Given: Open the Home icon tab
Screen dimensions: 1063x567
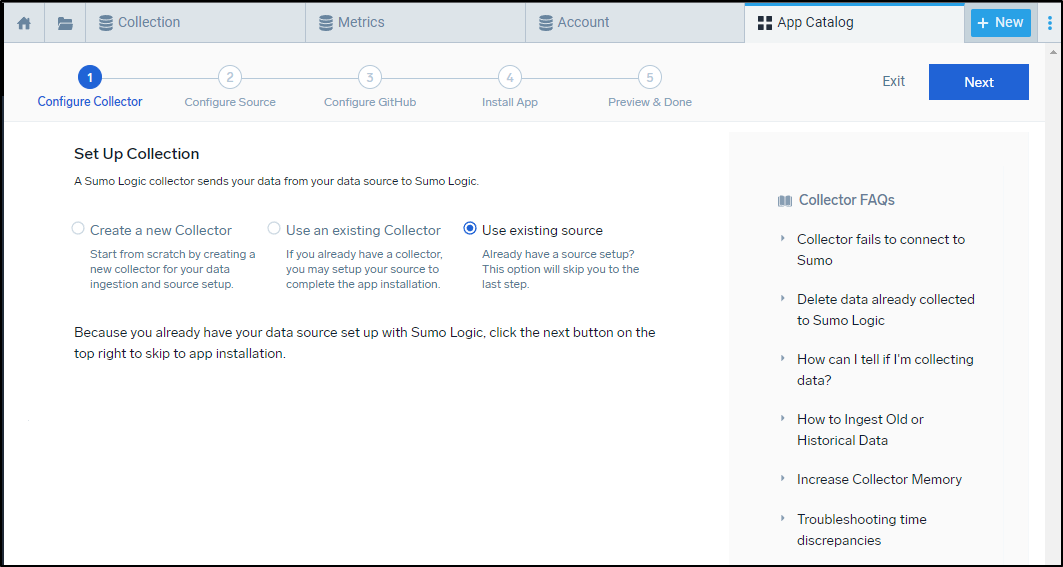Looking at the screenshot, I should click(24, 23).
